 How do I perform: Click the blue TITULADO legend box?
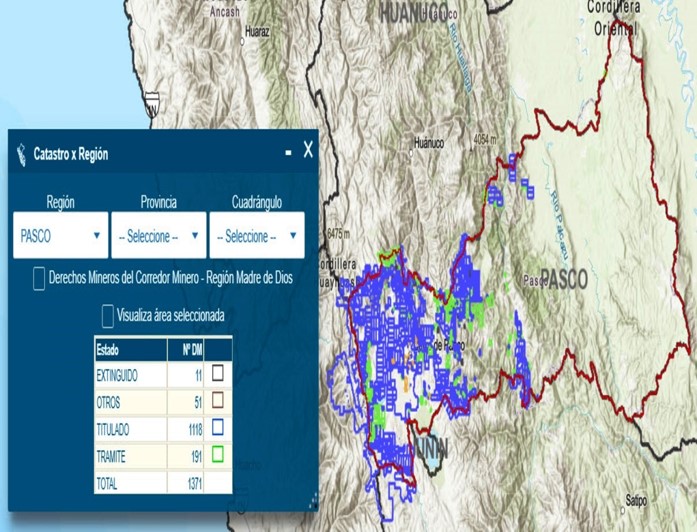pyautogui.click(x=218, y=428)
